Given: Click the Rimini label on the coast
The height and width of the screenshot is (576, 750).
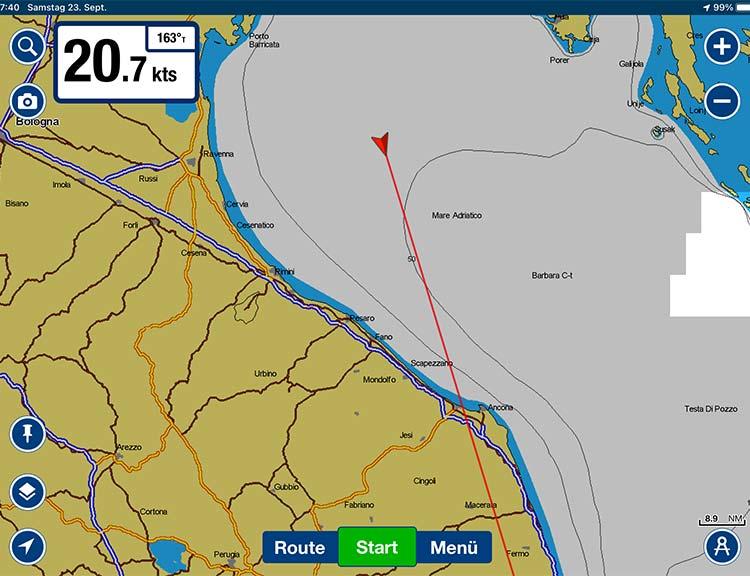Looking at the screenshot, I should (x=285, y=272).
